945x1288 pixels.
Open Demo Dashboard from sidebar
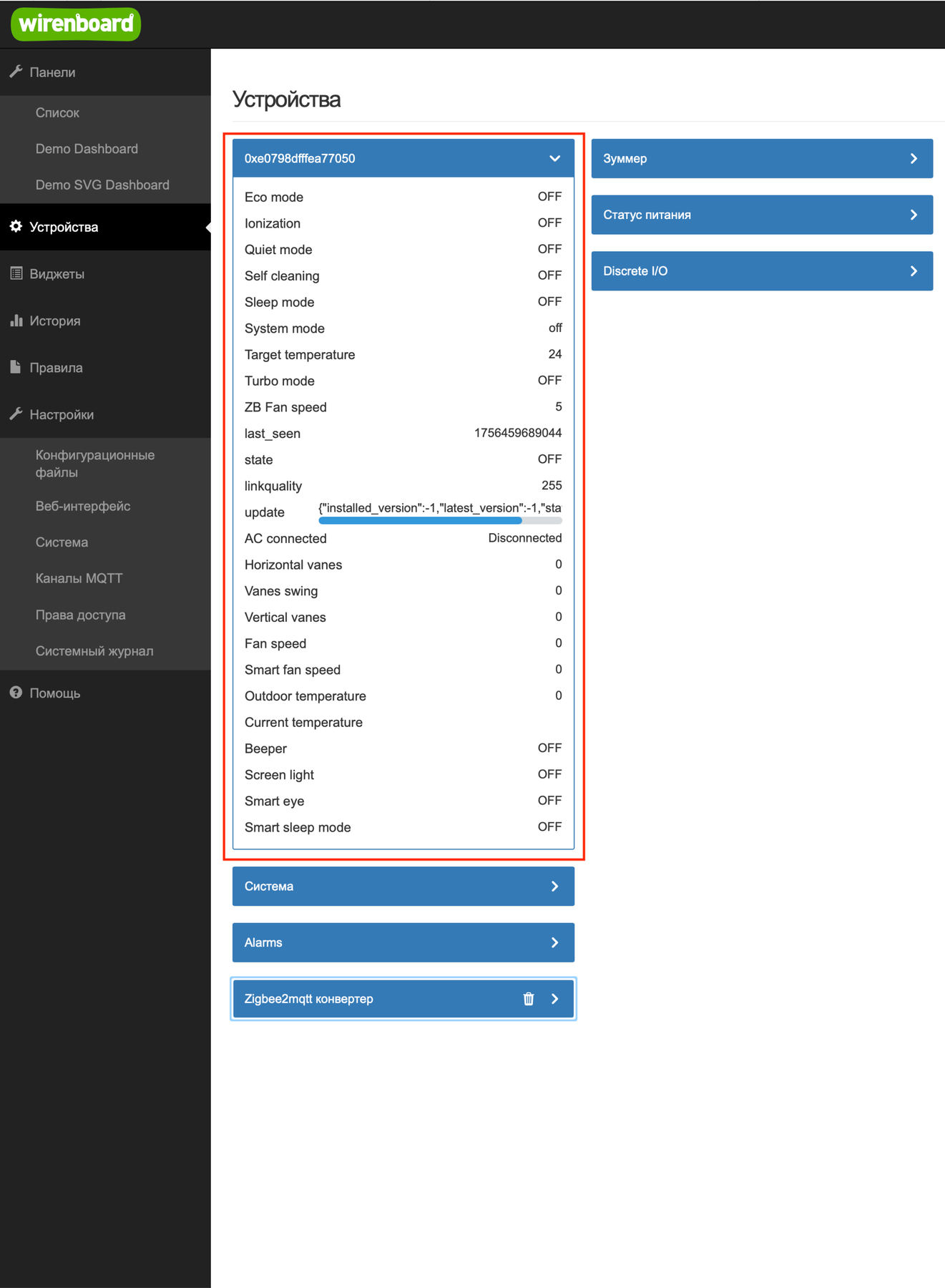87,149
